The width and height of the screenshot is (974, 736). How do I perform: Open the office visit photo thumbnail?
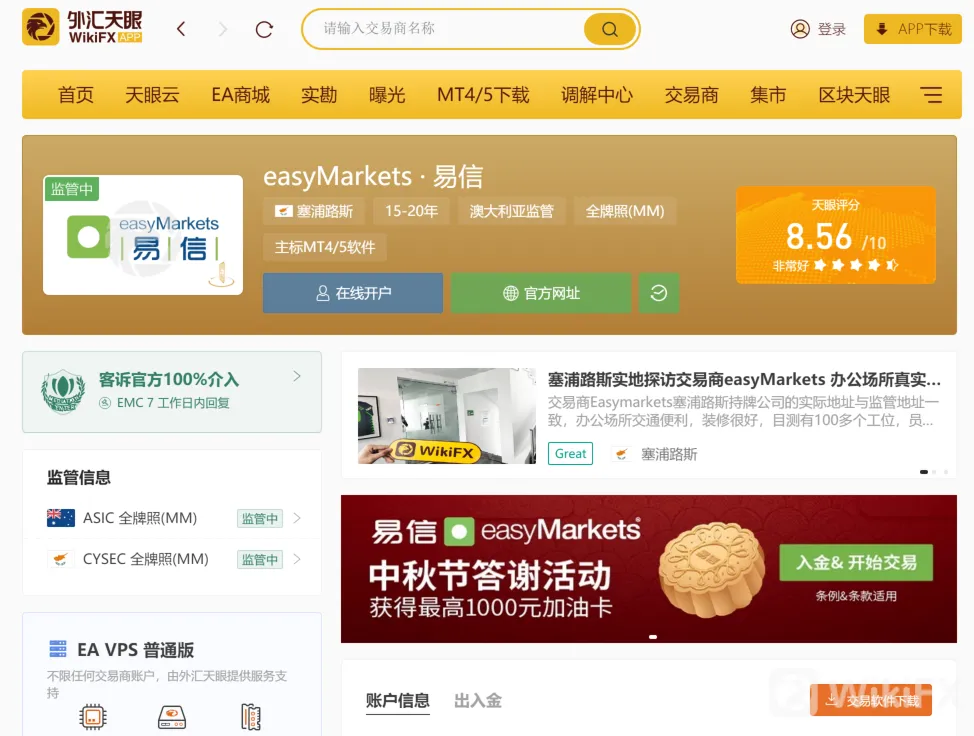447,416
